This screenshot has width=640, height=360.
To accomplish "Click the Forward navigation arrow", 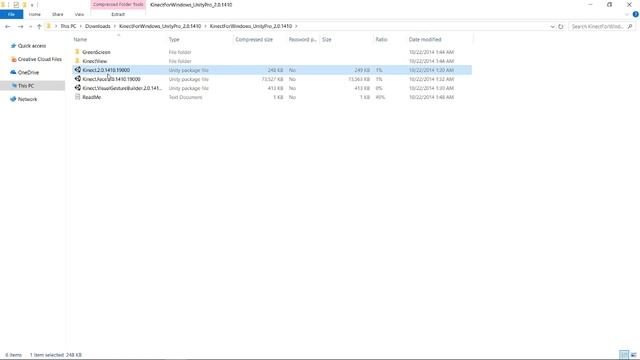I will click(x=20, y=27).
